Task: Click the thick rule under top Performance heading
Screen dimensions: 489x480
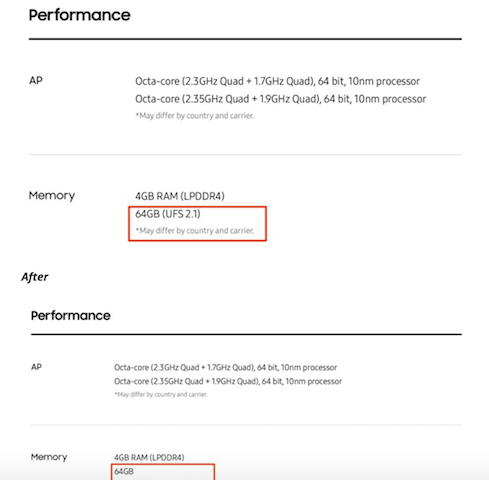Action: click(x=245, y=39)
